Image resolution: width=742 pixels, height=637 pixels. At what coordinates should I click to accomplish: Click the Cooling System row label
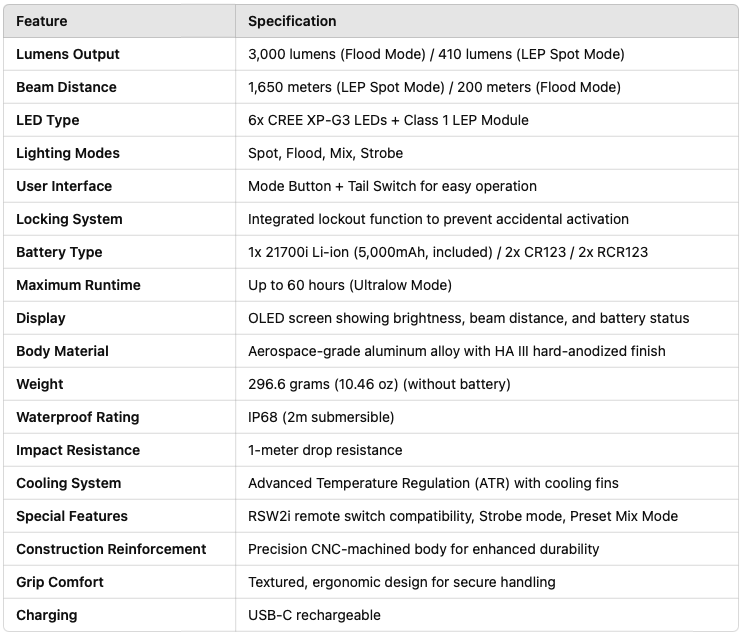(68, 483)
